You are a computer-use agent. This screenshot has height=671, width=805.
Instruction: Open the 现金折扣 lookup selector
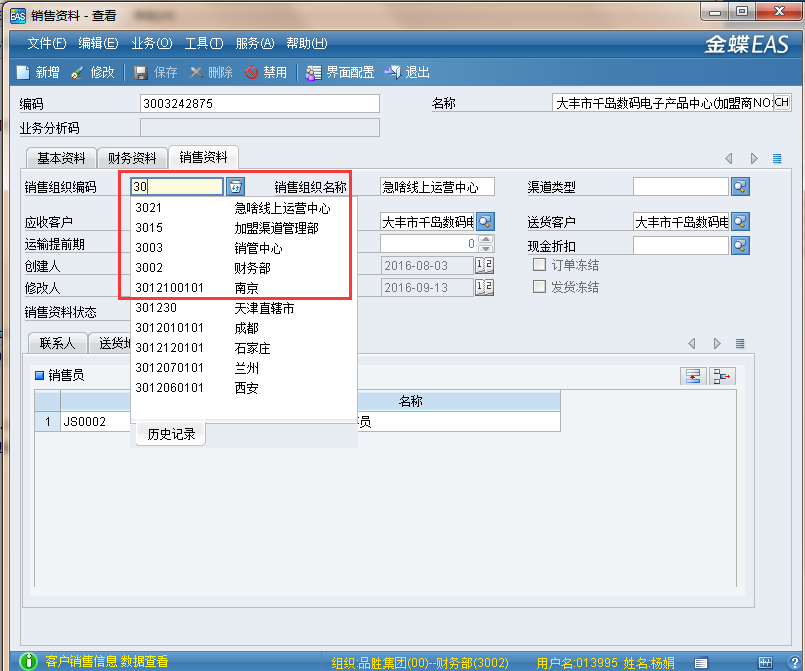click(740, 245)
